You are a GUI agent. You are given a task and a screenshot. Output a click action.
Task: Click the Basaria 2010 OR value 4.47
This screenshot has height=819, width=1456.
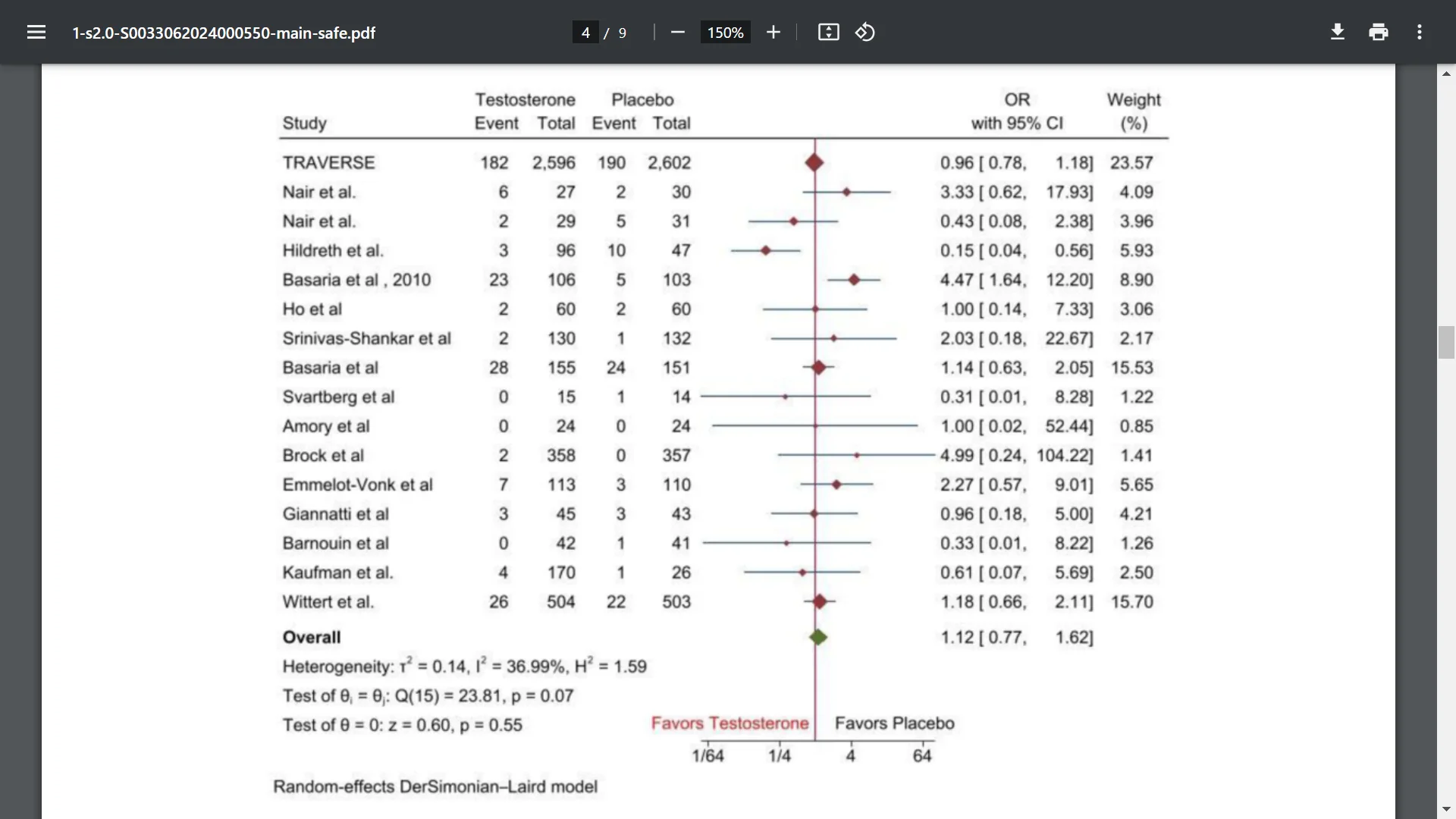pos(957,280)
